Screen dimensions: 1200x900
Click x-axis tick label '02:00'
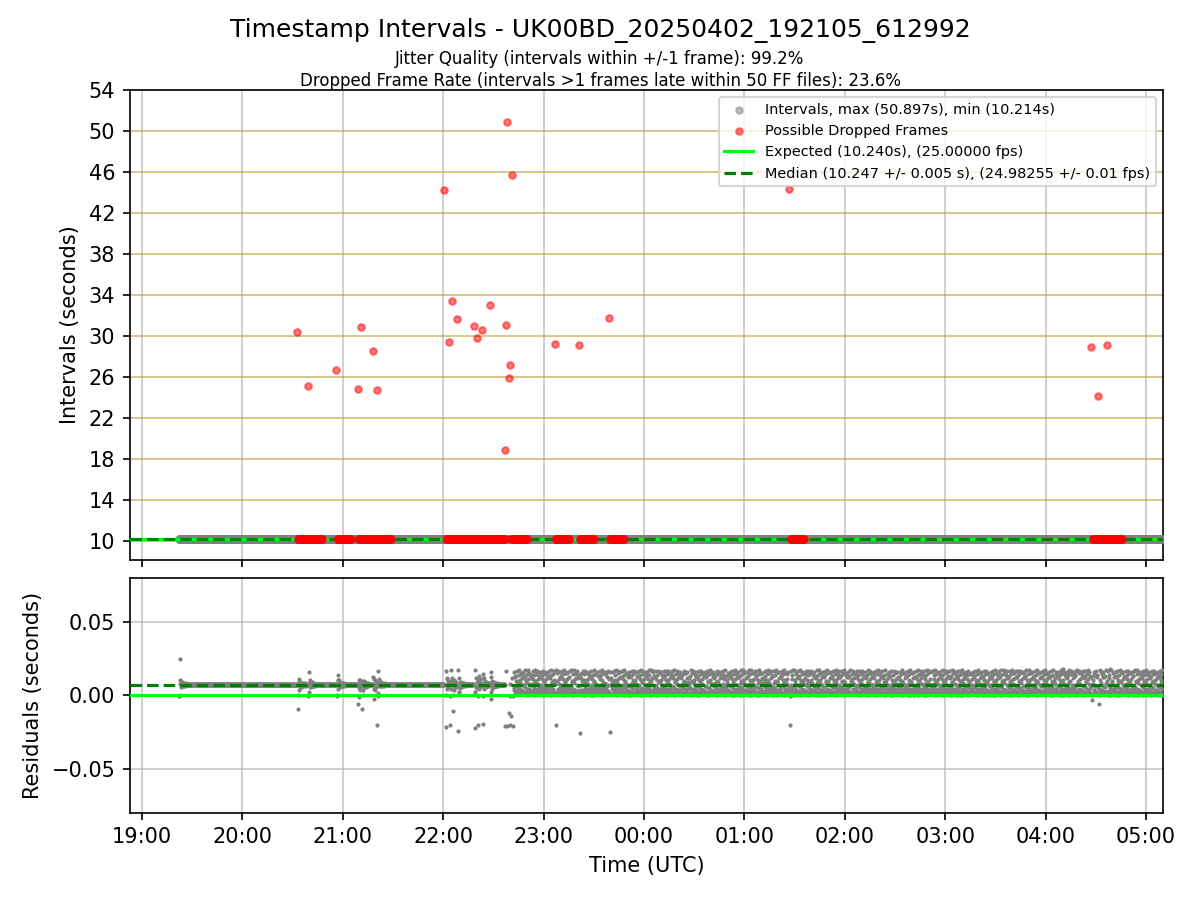(845, 834)
